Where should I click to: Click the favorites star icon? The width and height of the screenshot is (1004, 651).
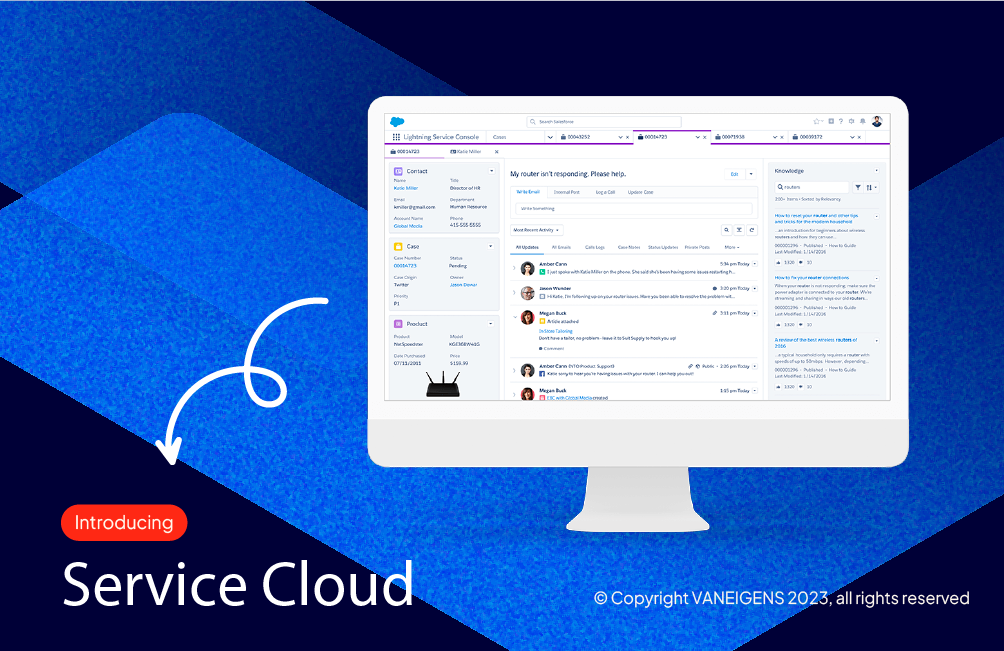tap(816, 121)
